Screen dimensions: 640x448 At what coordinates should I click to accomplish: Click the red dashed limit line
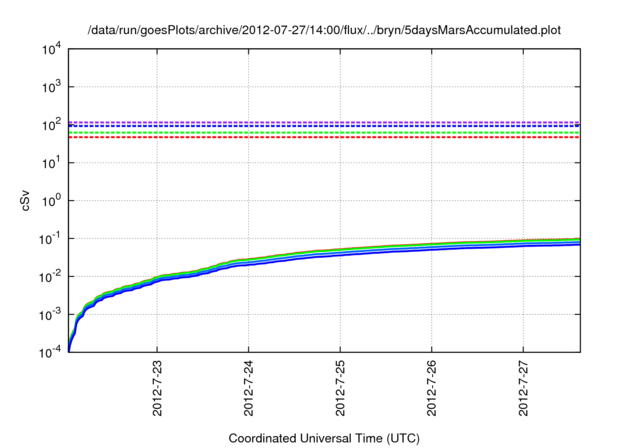tap(324, 138)
